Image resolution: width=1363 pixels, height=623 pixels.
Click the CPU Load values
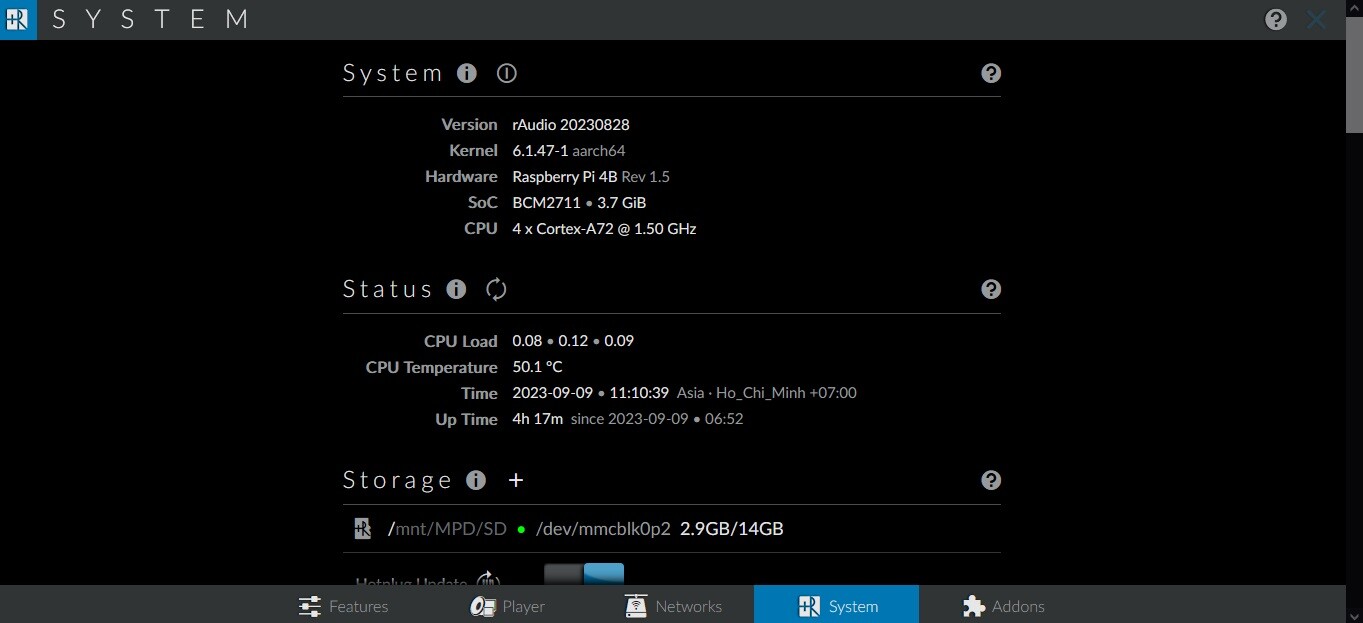tap(573, 341)
